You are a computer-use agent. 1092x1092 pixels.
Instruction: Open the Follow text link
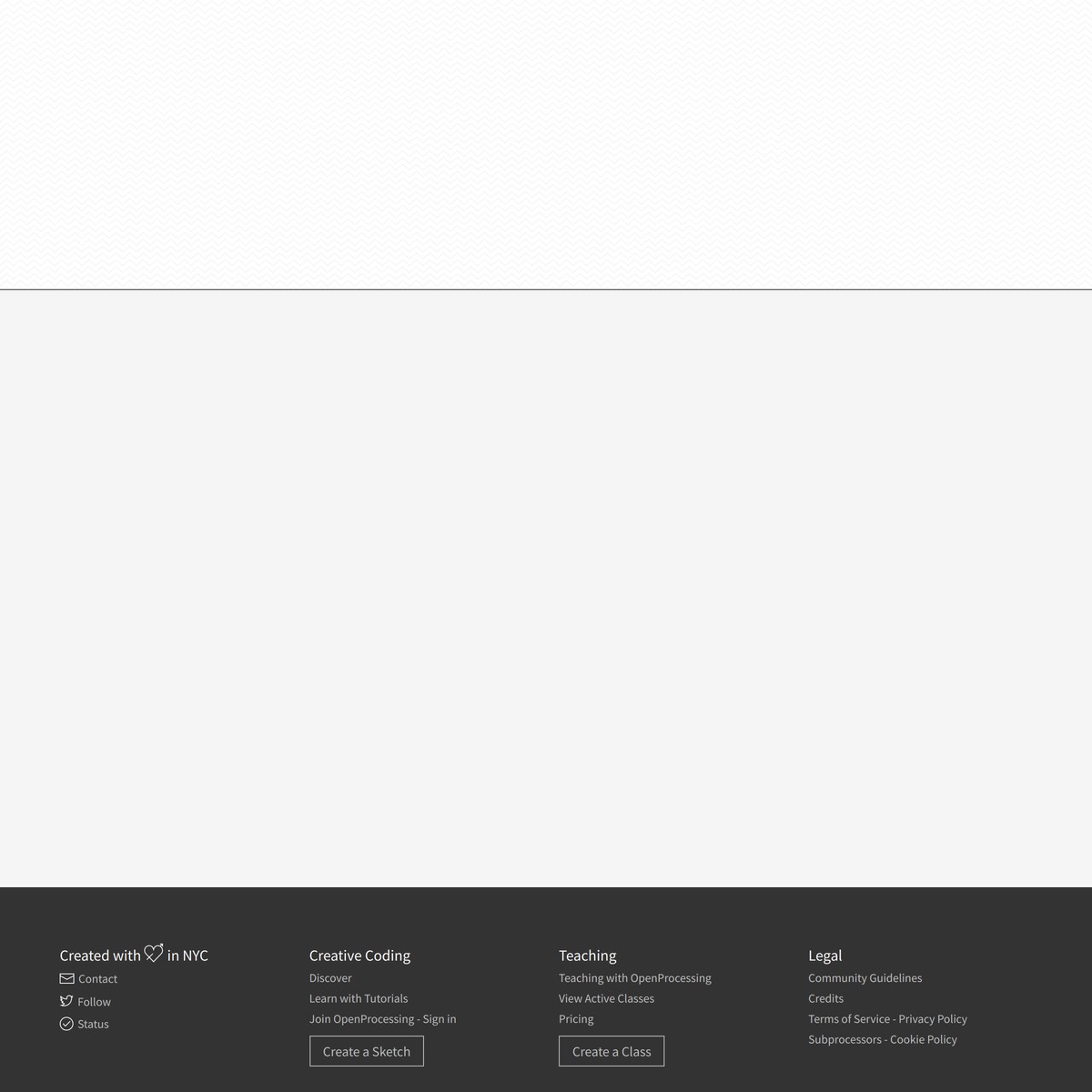(94, 1002)
